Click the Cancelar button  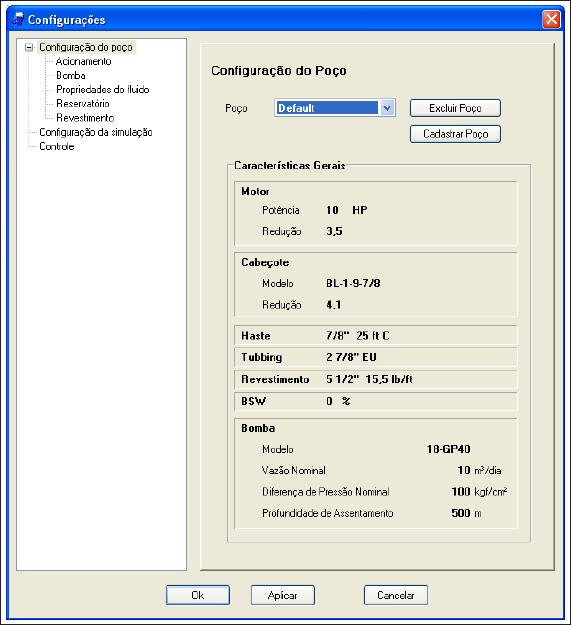coord(396,595)
